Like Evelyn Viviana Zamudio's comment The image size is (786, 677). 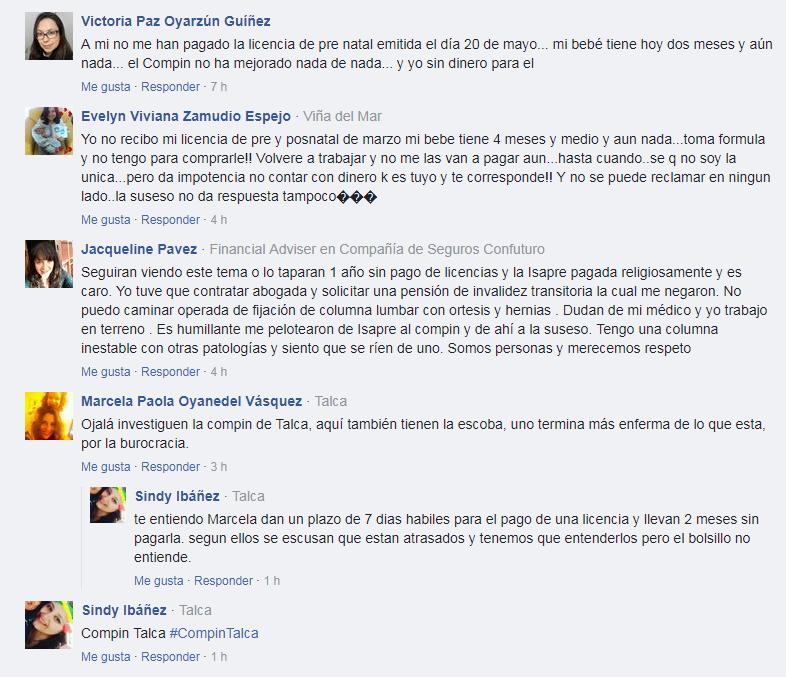pyautogui.click(x=106, y=220)
